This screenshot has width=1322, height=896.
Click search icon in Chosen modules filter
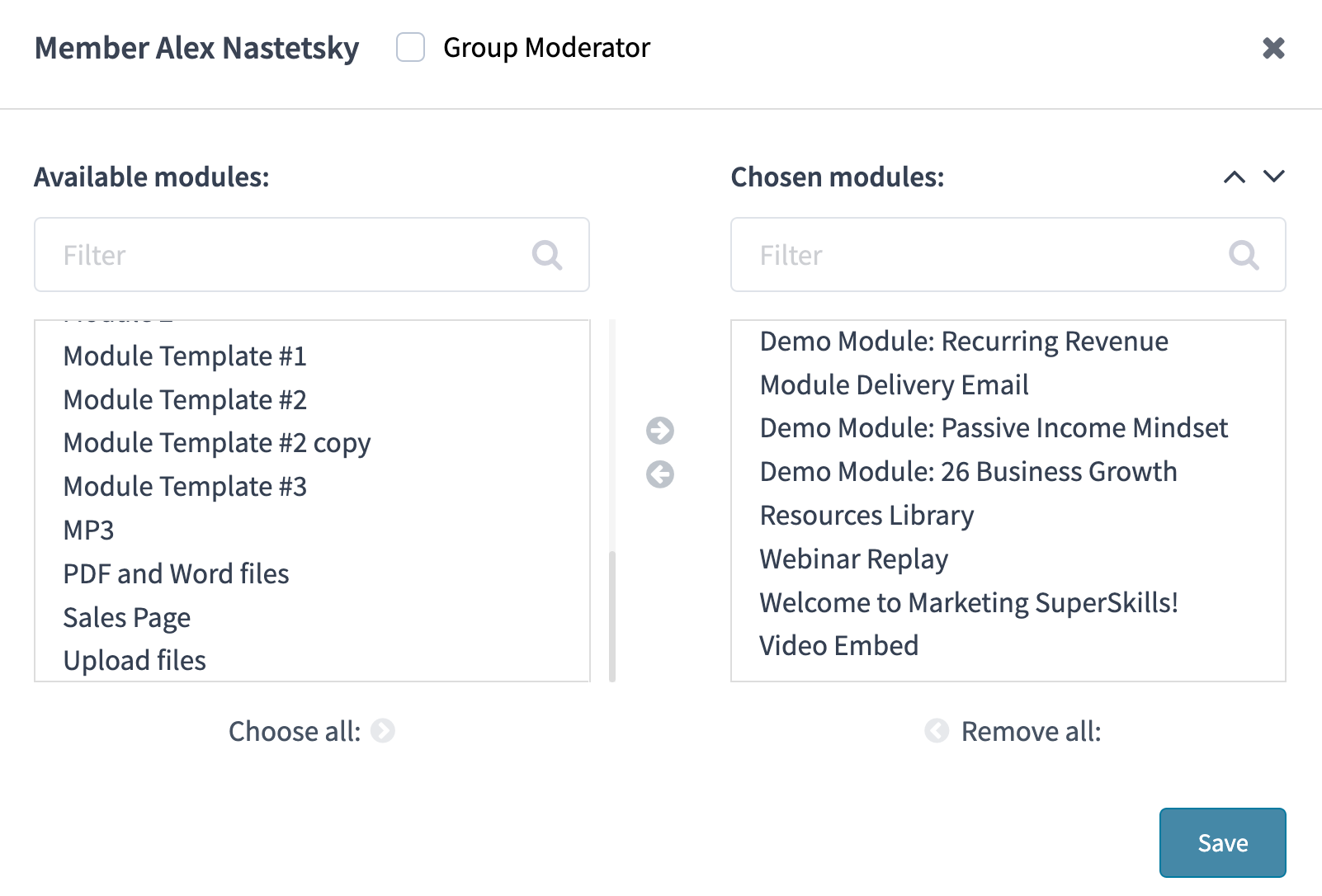pos(1244,255)
